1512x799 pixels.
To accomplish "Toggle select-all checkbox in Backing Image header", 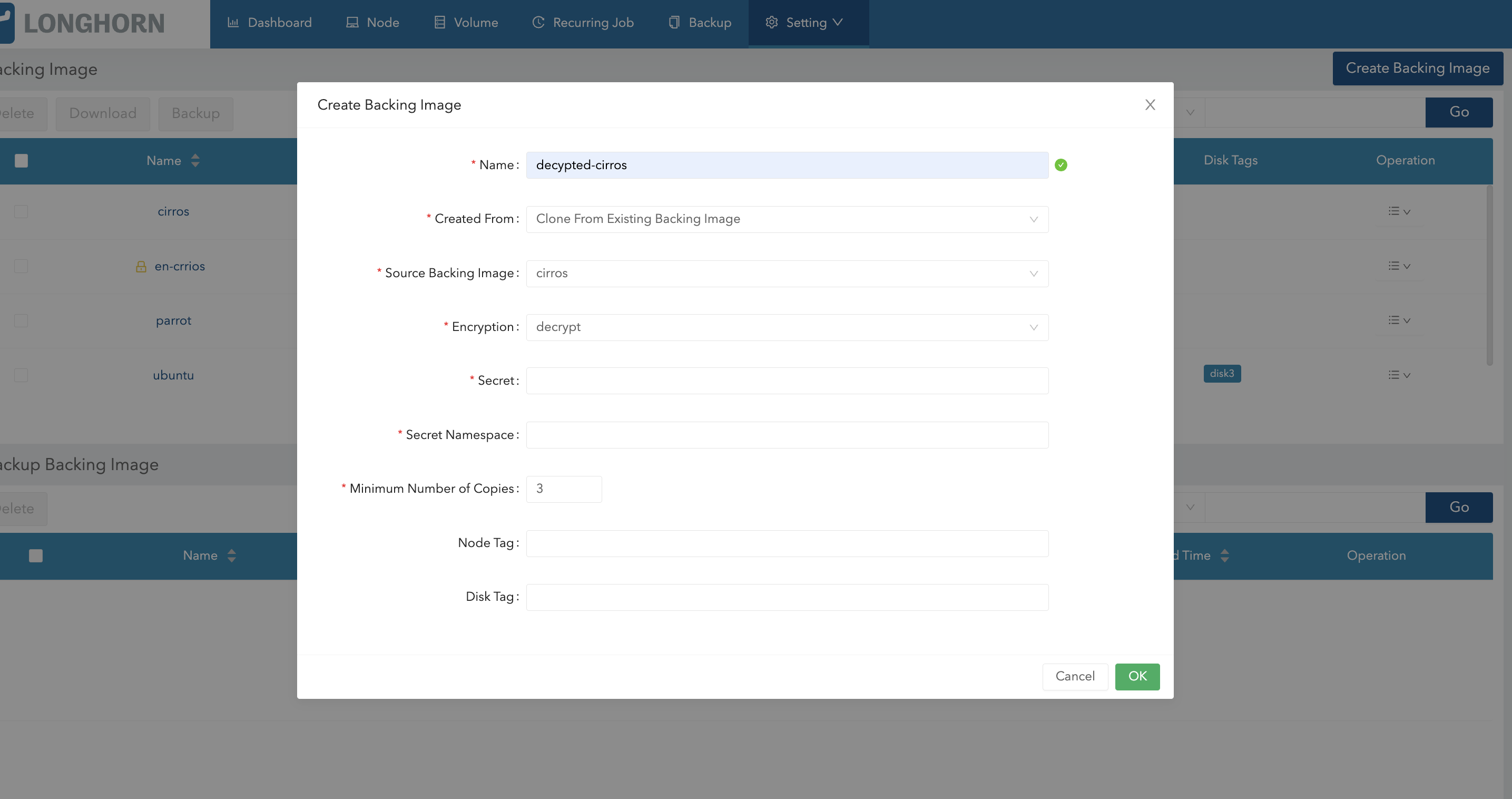I will click(x=21, y=161).
